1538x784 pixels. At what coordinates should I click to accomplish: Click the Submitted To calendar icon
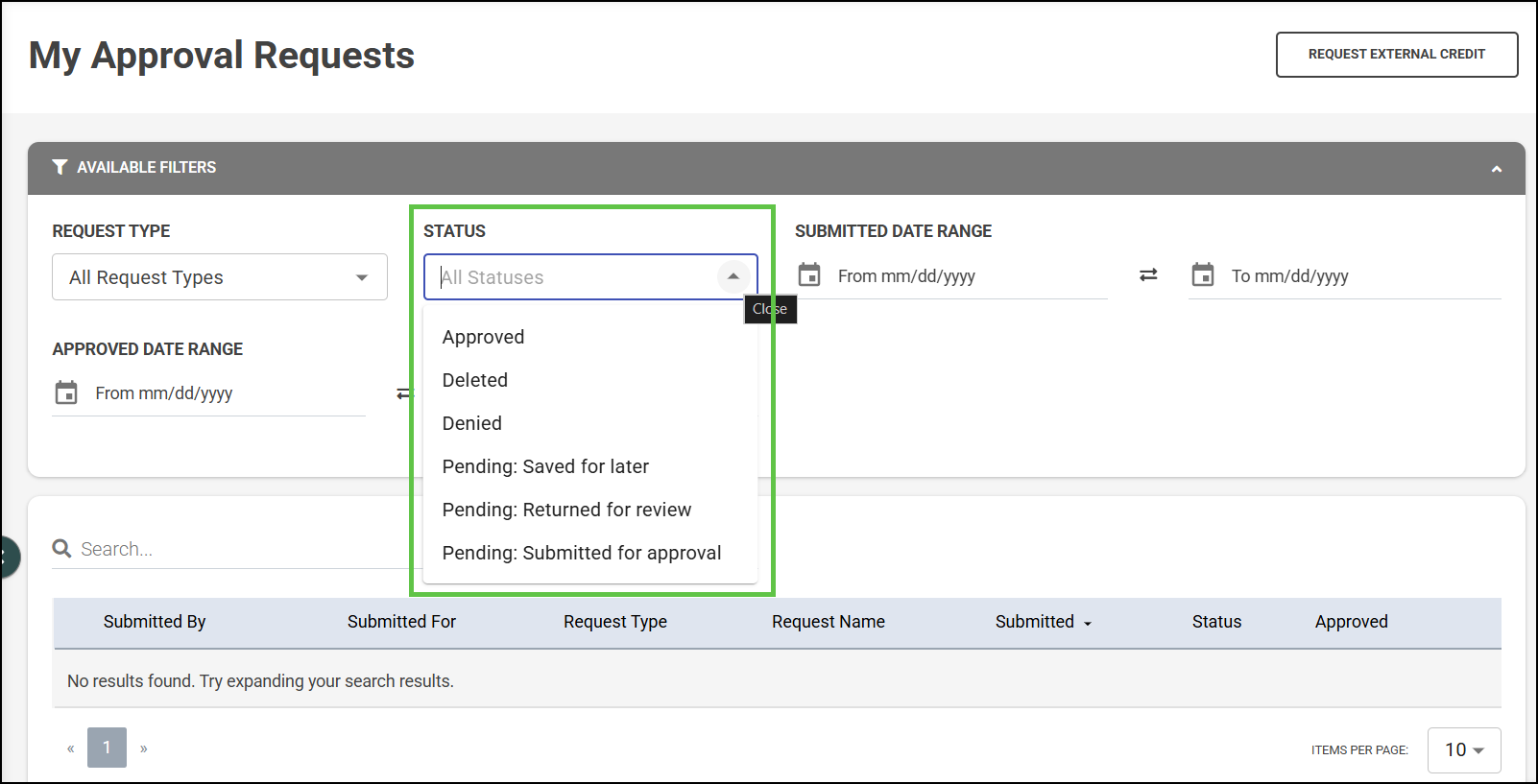click(1203, 275)
